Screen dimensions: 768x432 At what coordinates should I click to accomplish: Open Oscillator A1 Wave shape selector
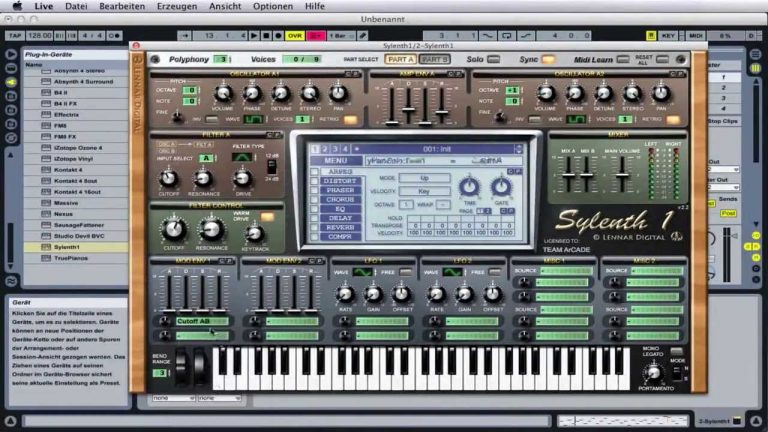tap(254, 119)
